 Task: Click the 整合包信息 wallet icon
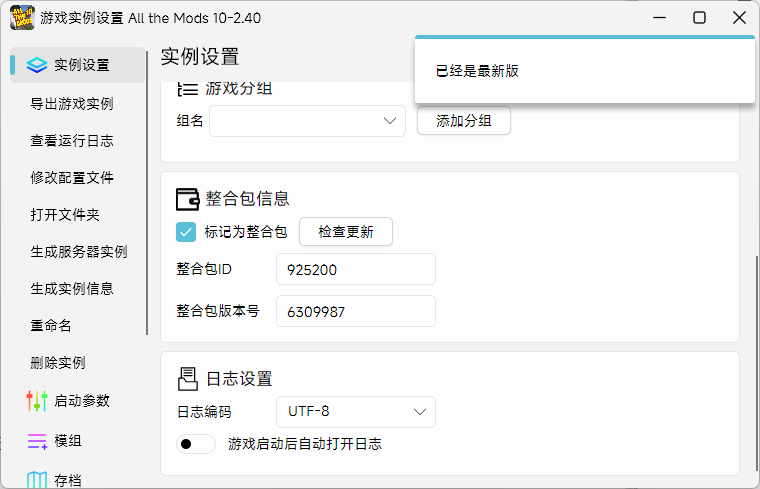coord(188,198)
